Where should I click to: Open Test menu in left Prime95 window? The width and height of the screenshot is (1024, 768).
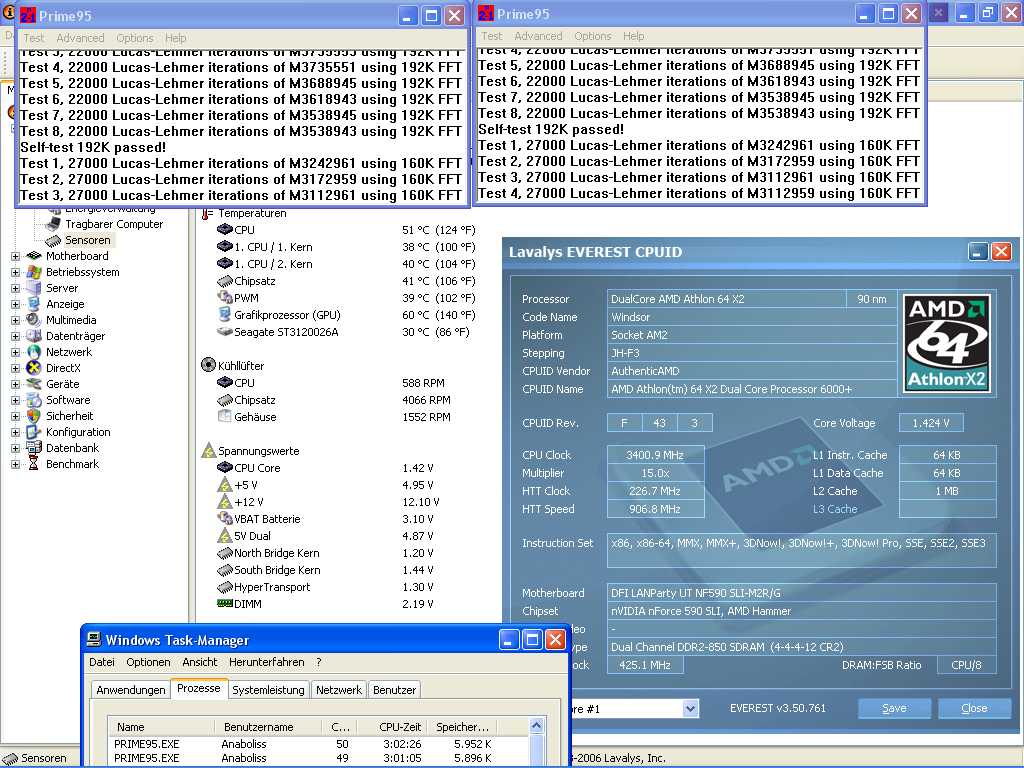(x=34, y=38)
